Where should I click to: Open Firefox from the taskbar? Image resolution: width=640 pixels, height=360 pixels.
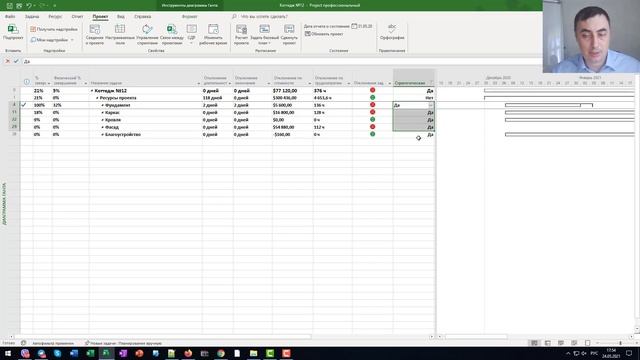point(188,353)
